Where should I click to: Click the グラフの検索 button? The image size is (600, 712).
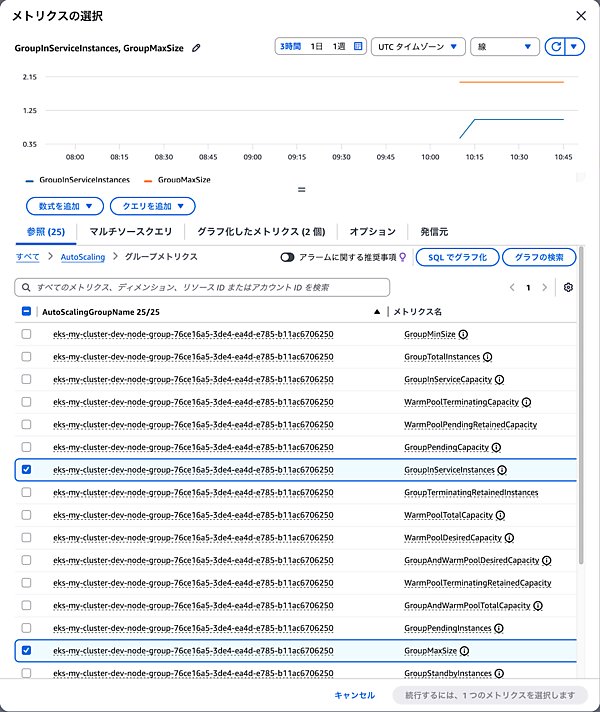click(539, 257)
